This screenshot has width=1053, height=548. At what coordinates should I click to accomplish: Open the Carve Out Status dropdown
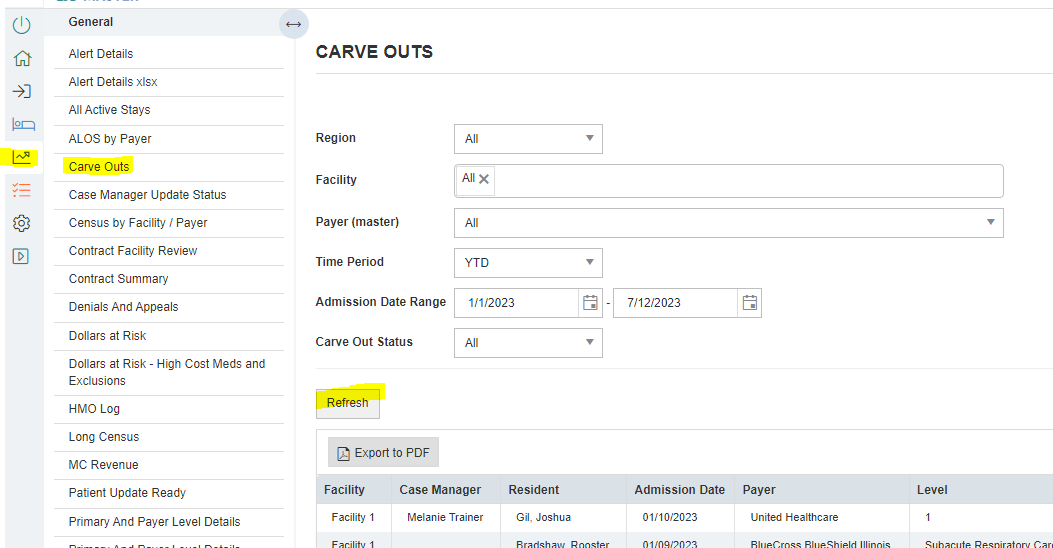(x=528, y=343)
